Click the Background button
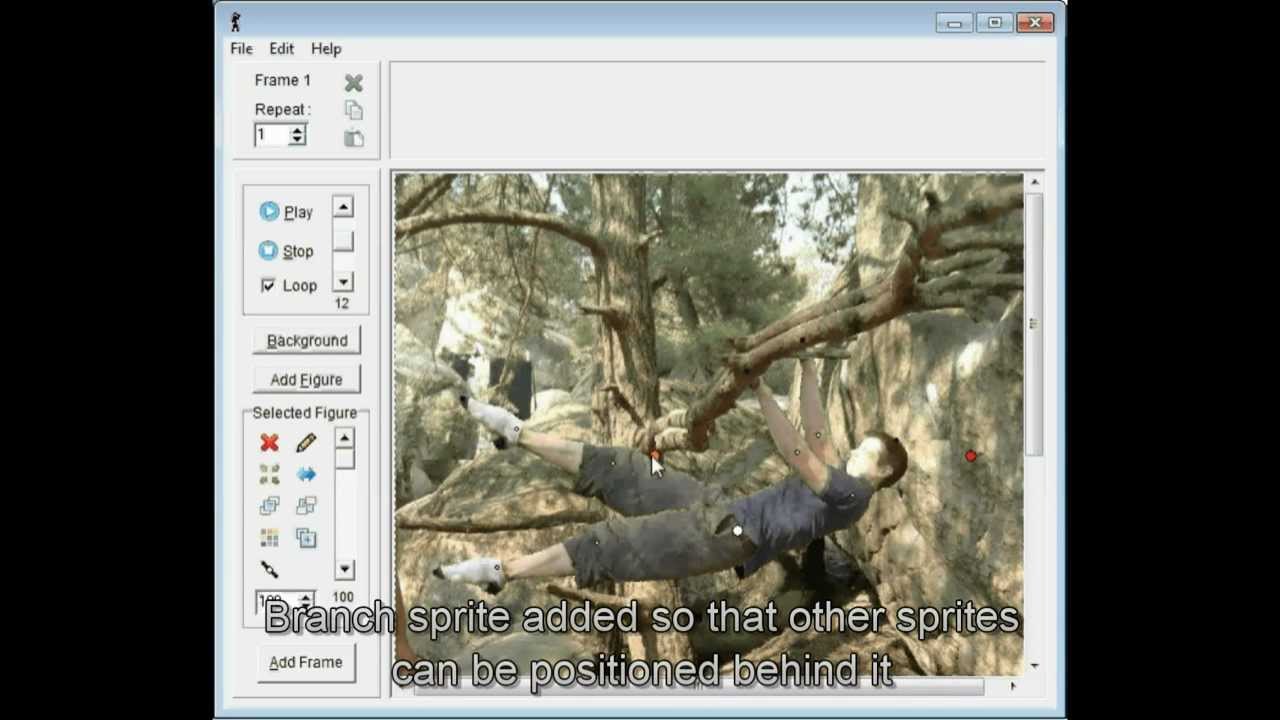1280x720 pixels. [307, 340]
